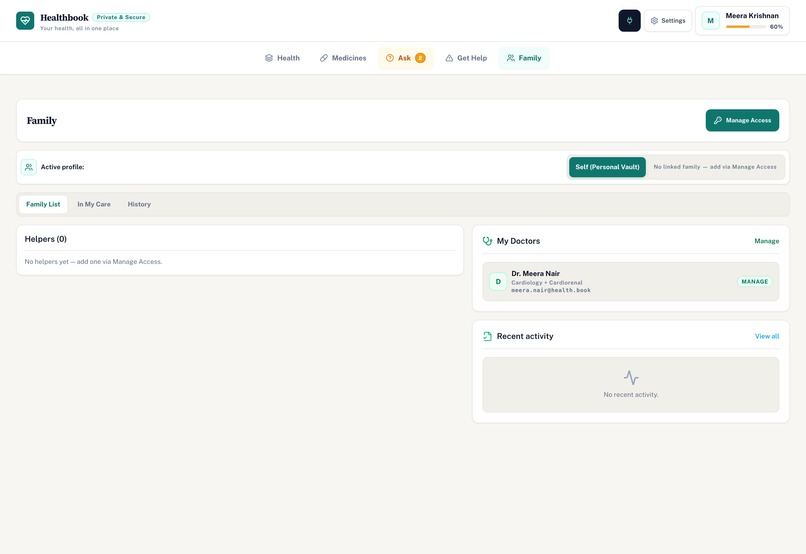The height and width of the screenshot is (554, 806).
Task: Click the 60% profile progress bar
Action: [x=745, y=27]
